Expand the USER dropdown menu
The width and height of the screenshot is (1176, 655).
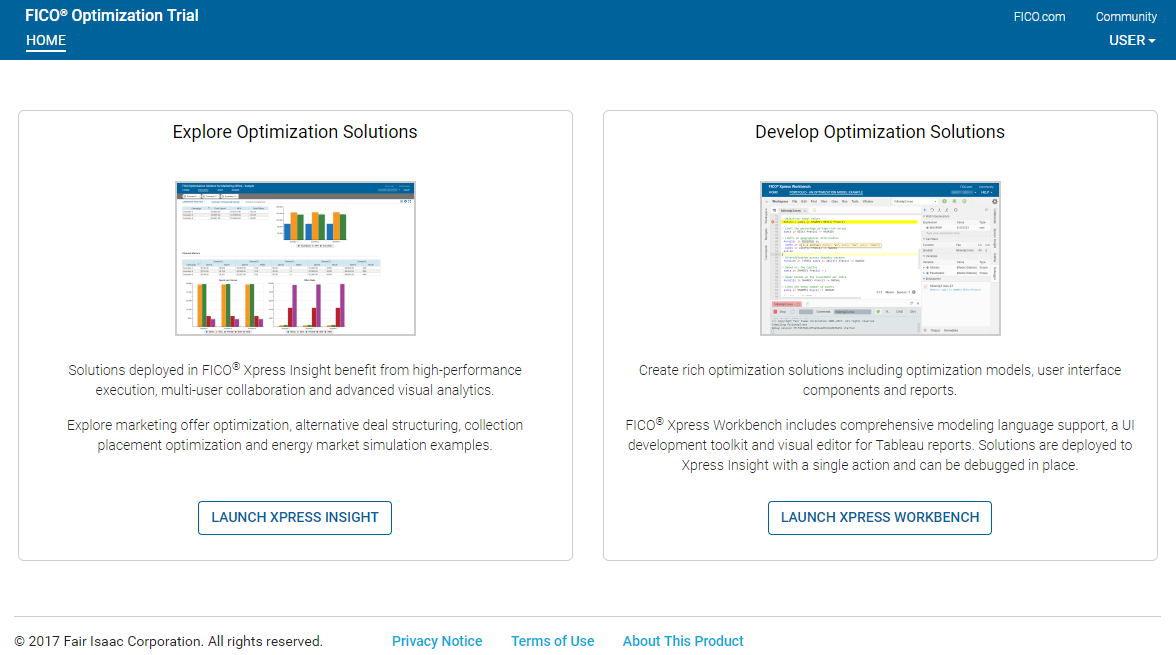(x=1132, y=41)
